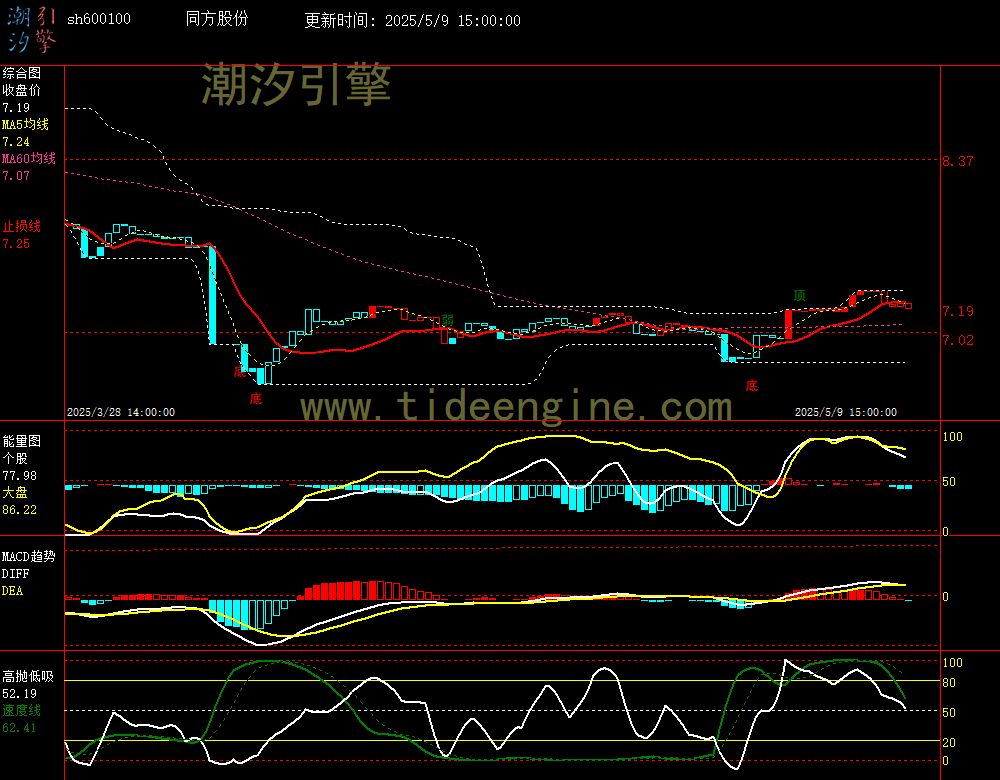Click the 80 axis label in 高抛低吸

pyautogui.click(x=949, y=683)
